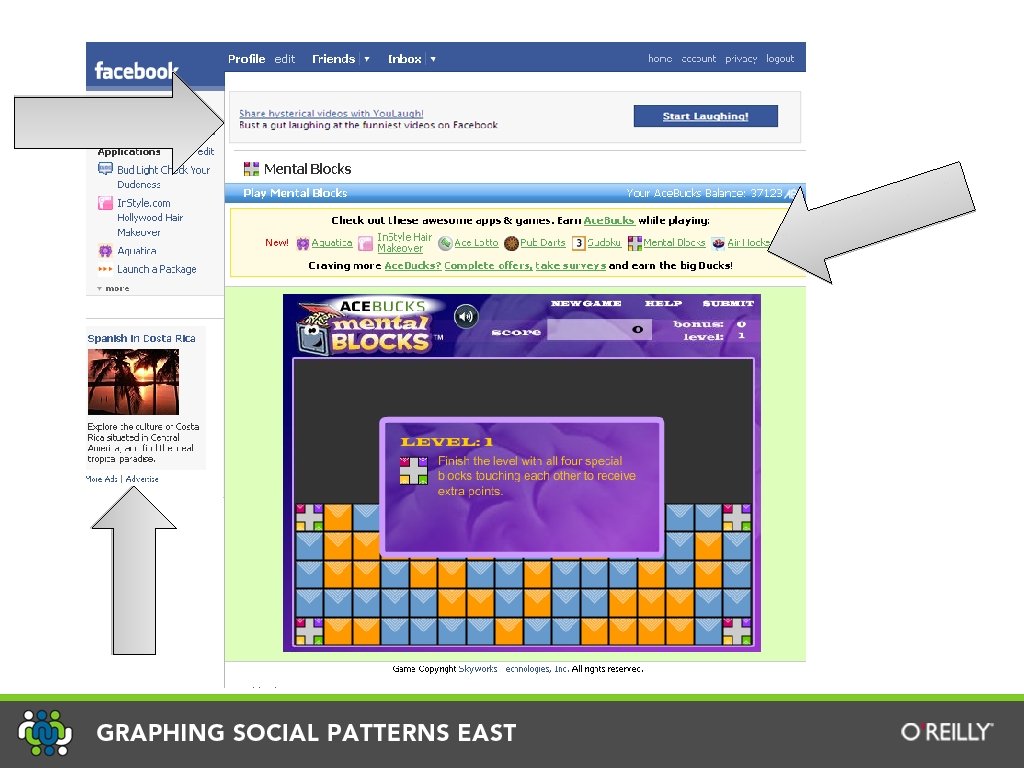
Task: Click the Air Hockey promo icon
Action: 718,243
